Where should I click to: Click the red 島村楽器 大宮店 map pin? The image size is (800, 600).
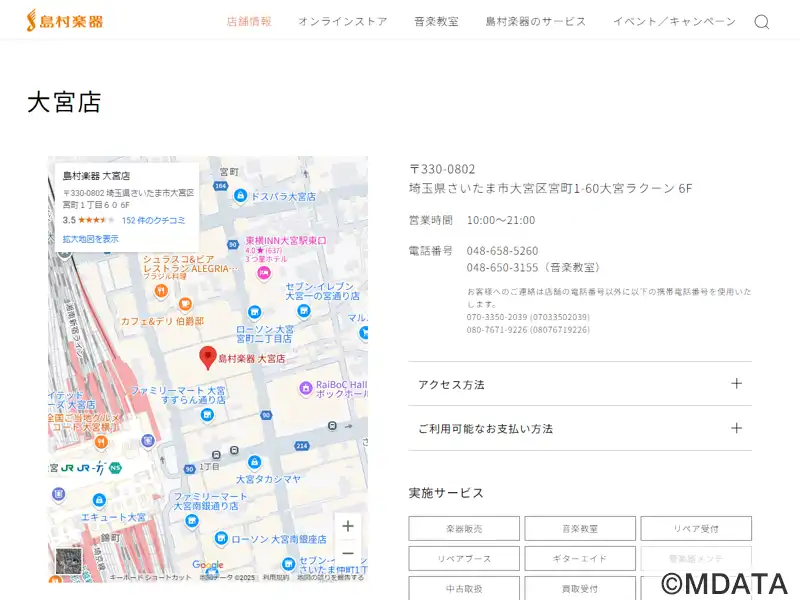point(208,357)
